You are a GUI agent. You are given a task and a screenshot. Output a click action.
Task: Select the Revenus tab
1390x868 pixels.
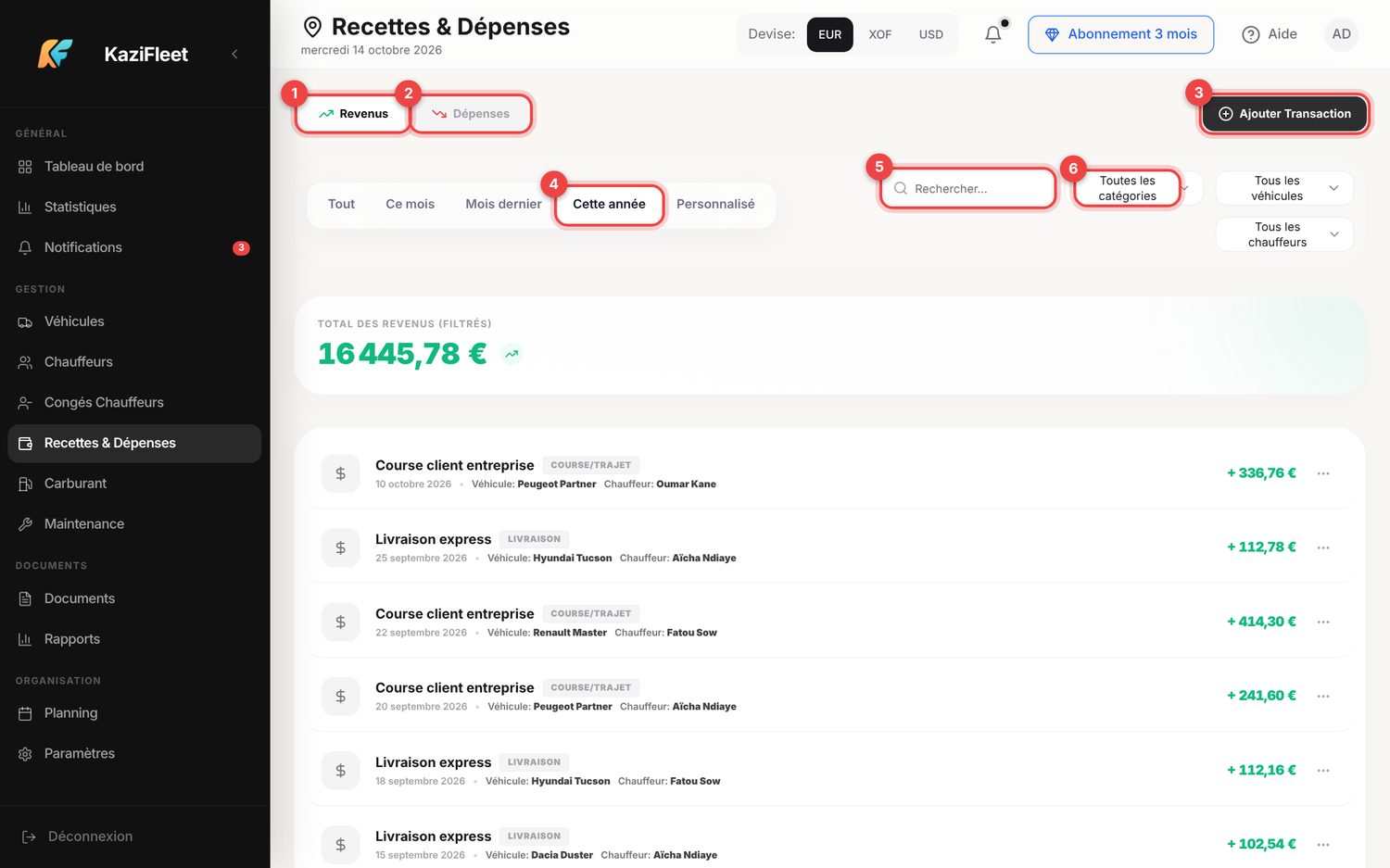click(353, 114)
